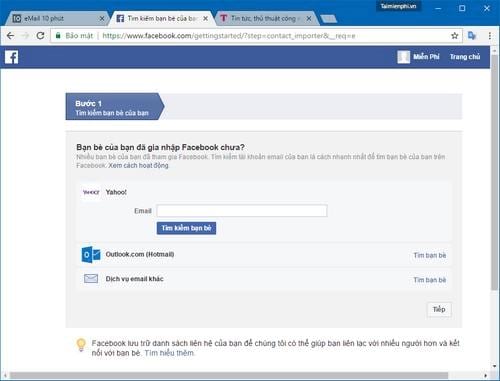Click the Yahoo! logo icon
This screenshot has width=500, height=381.
pyautogui.click(x=91, y=192)
